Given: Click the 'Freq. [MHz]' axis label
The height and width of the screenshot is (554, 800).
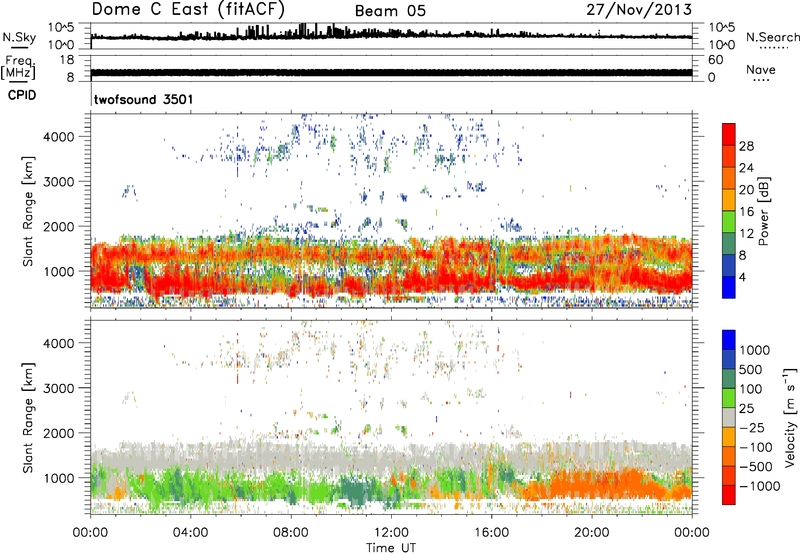Looking at the screenshot, I should tap(18, 67).
